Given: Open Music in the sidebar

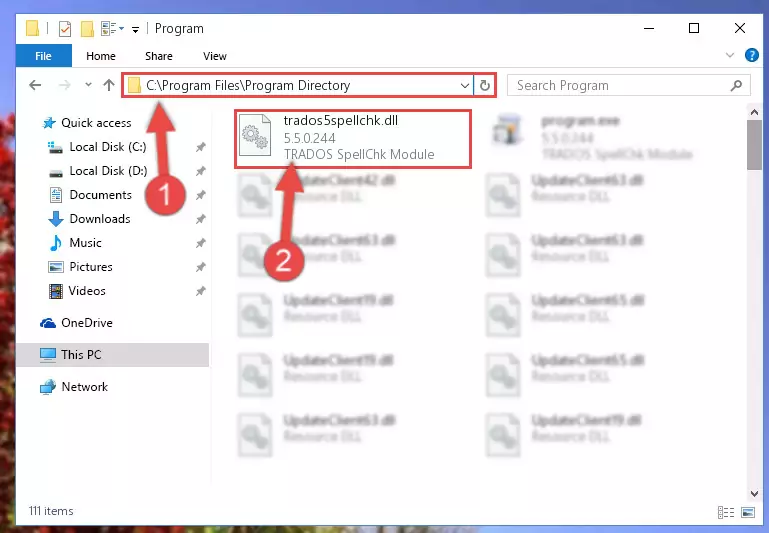Looking at the screenshot, I should click(76, 243).
